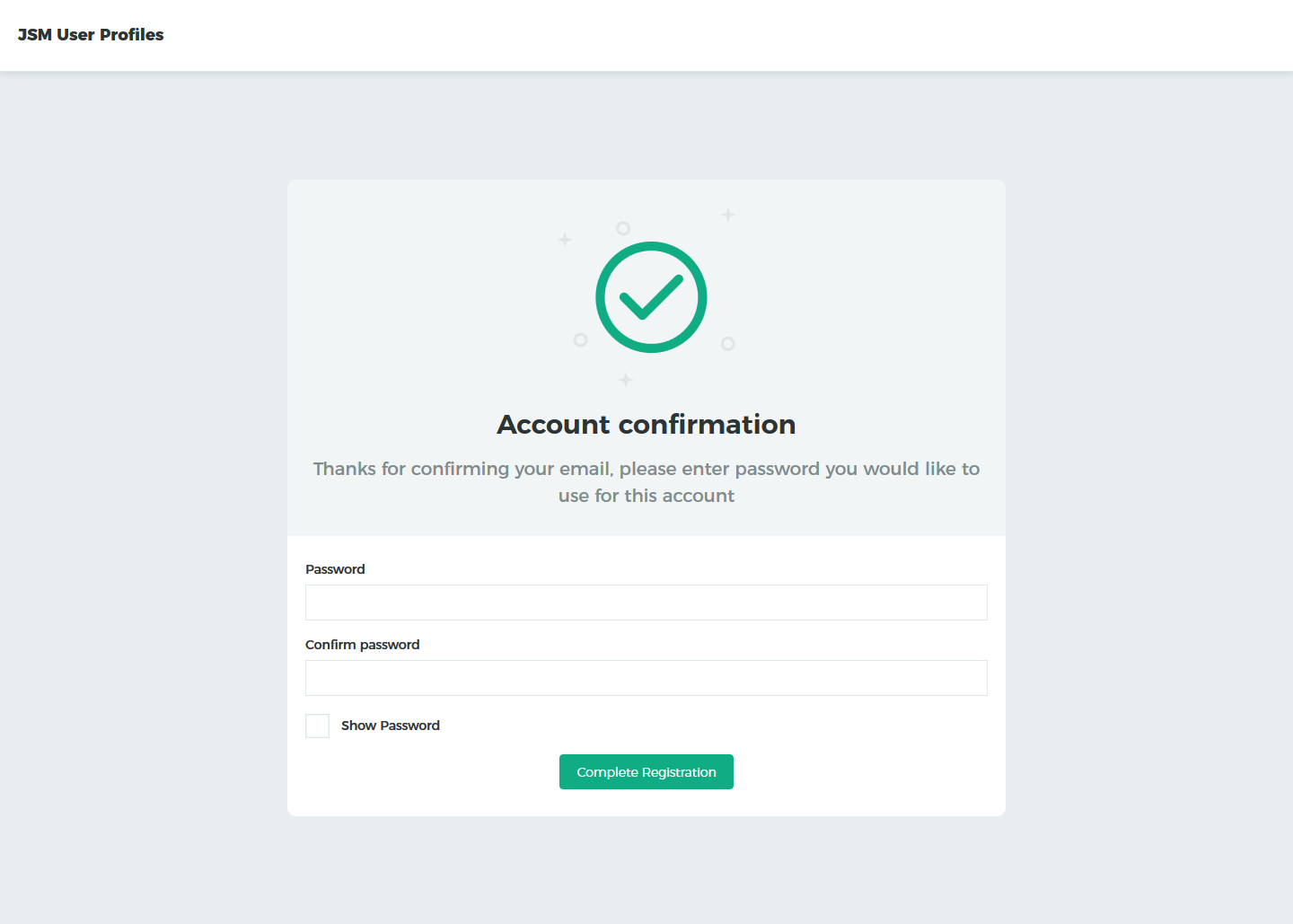Click the small circle above the checkmark
This screenshot has width=1293, height=924.
[x=623, y=228]
